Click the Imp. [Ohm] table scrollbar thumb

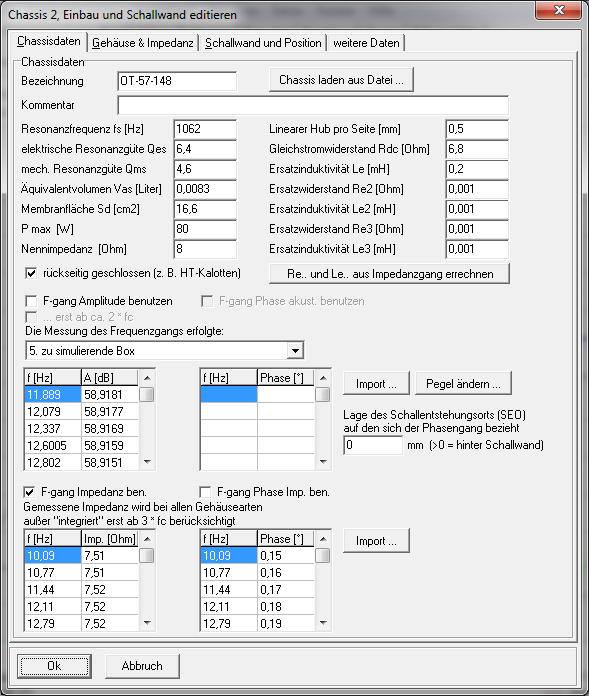tap(147, 555)
